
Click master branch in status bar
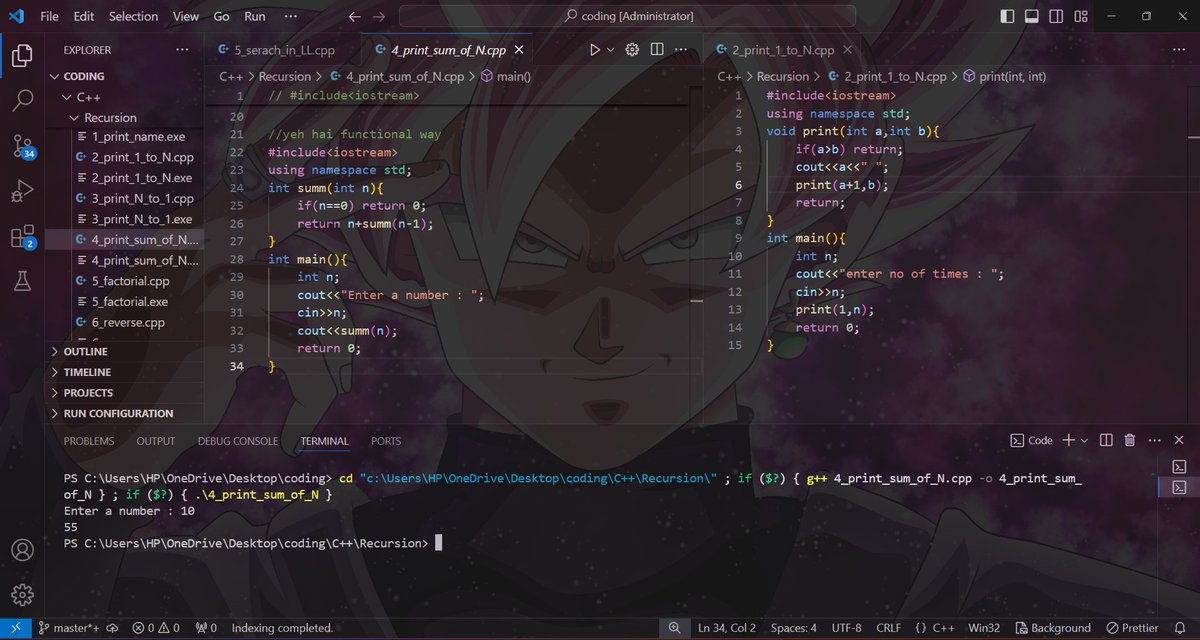66,628
